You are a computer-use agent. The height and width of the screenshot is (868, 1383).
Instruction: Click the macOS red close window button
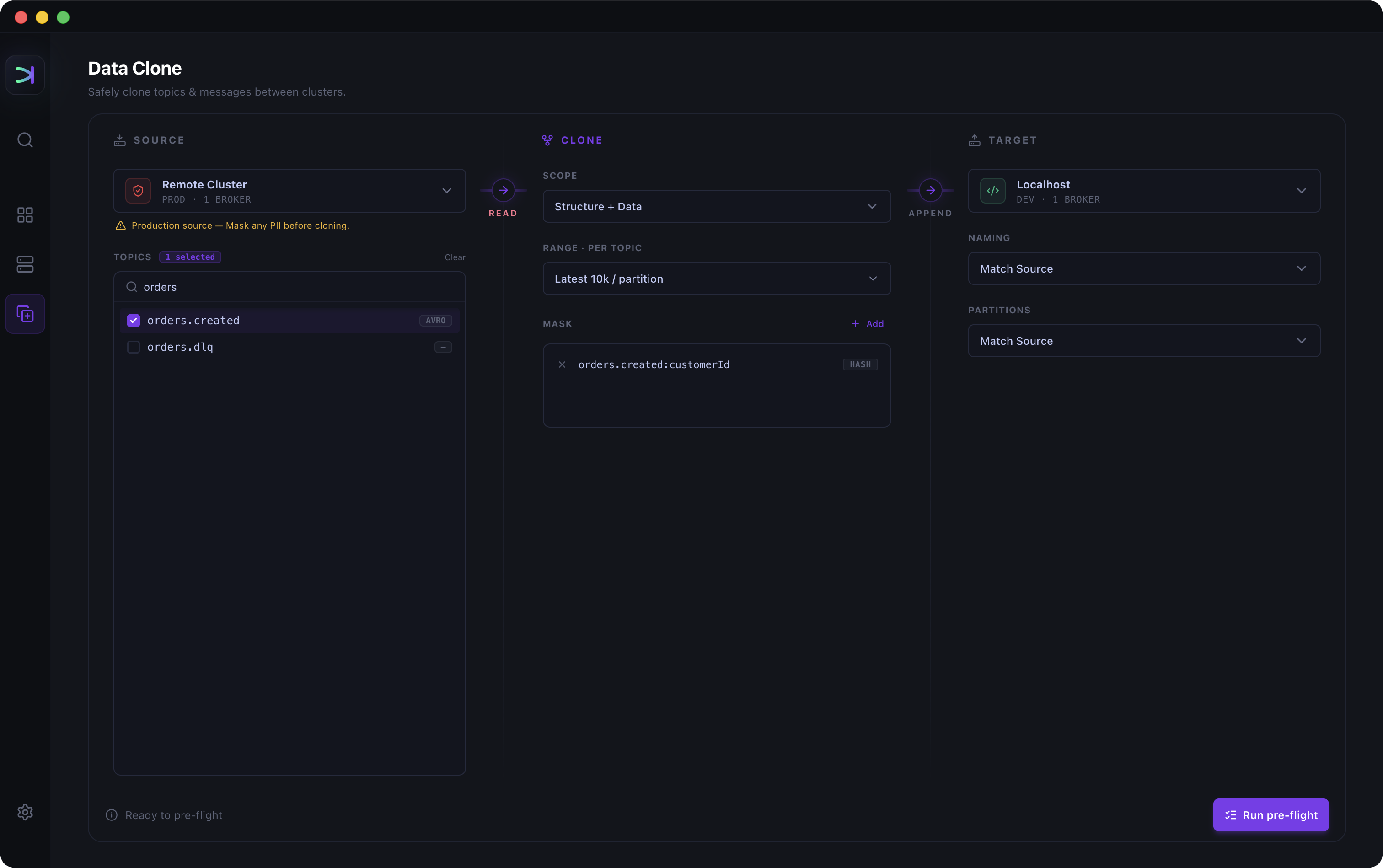tap(21, 17)
